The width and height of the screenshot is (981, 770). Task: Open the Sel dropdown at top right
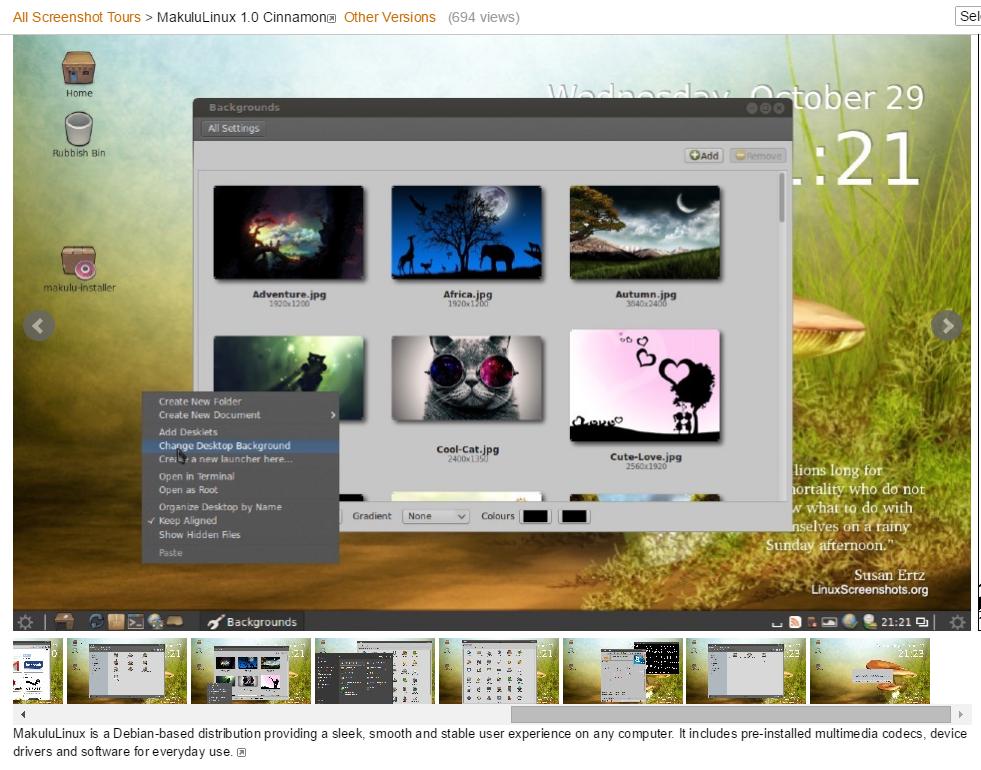click(x=968, y=16)
